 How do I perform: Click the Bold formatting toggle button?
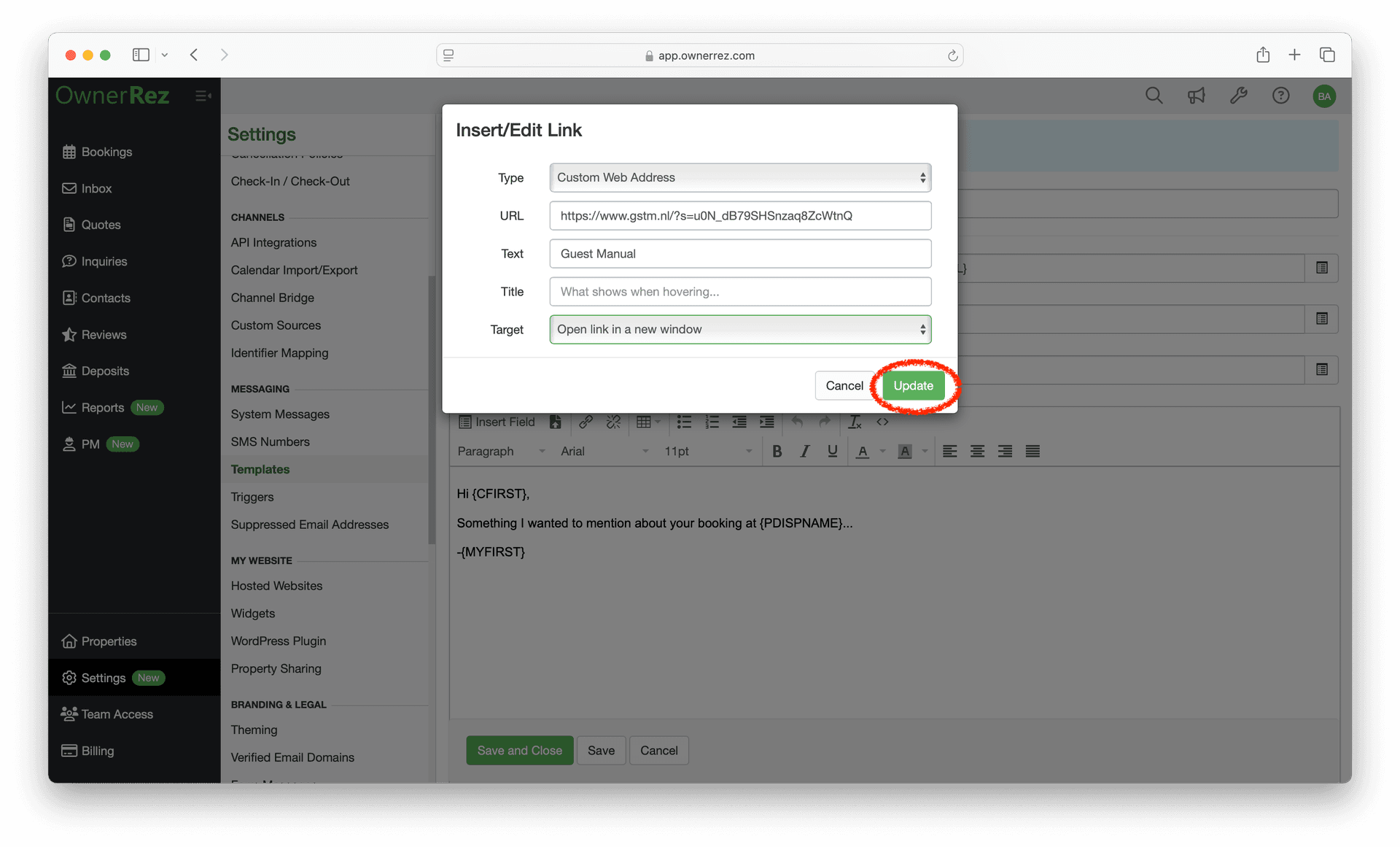pos(777,452)
